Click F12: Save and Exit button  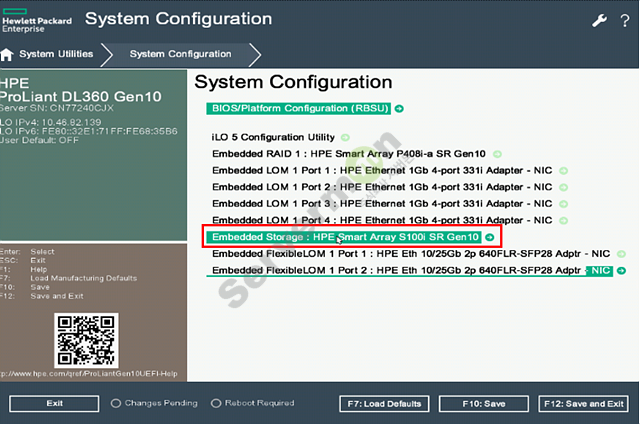[583, 404]
